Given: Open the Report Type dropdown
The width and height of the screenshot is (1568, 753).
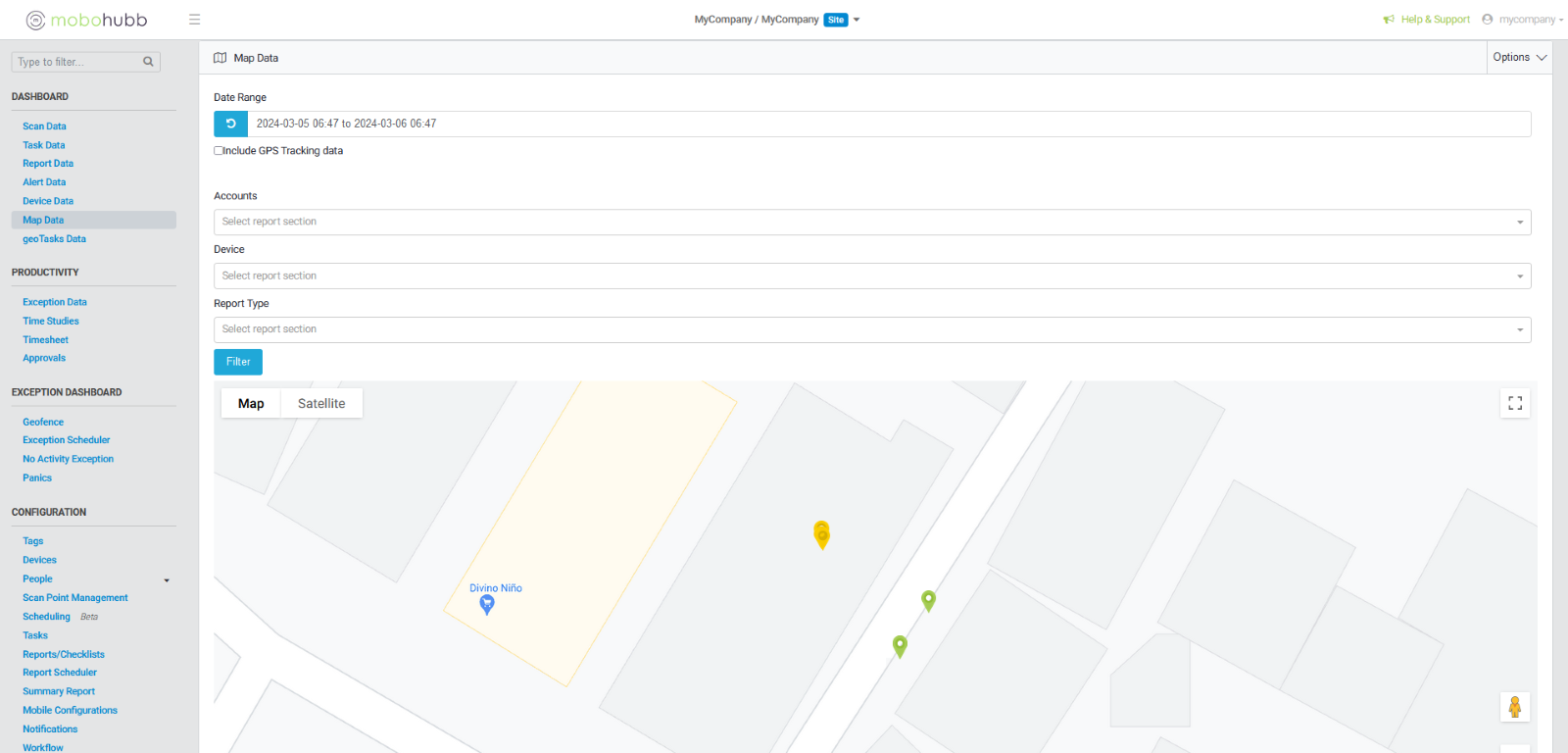Looking at the screenshot, I should 871,330.
